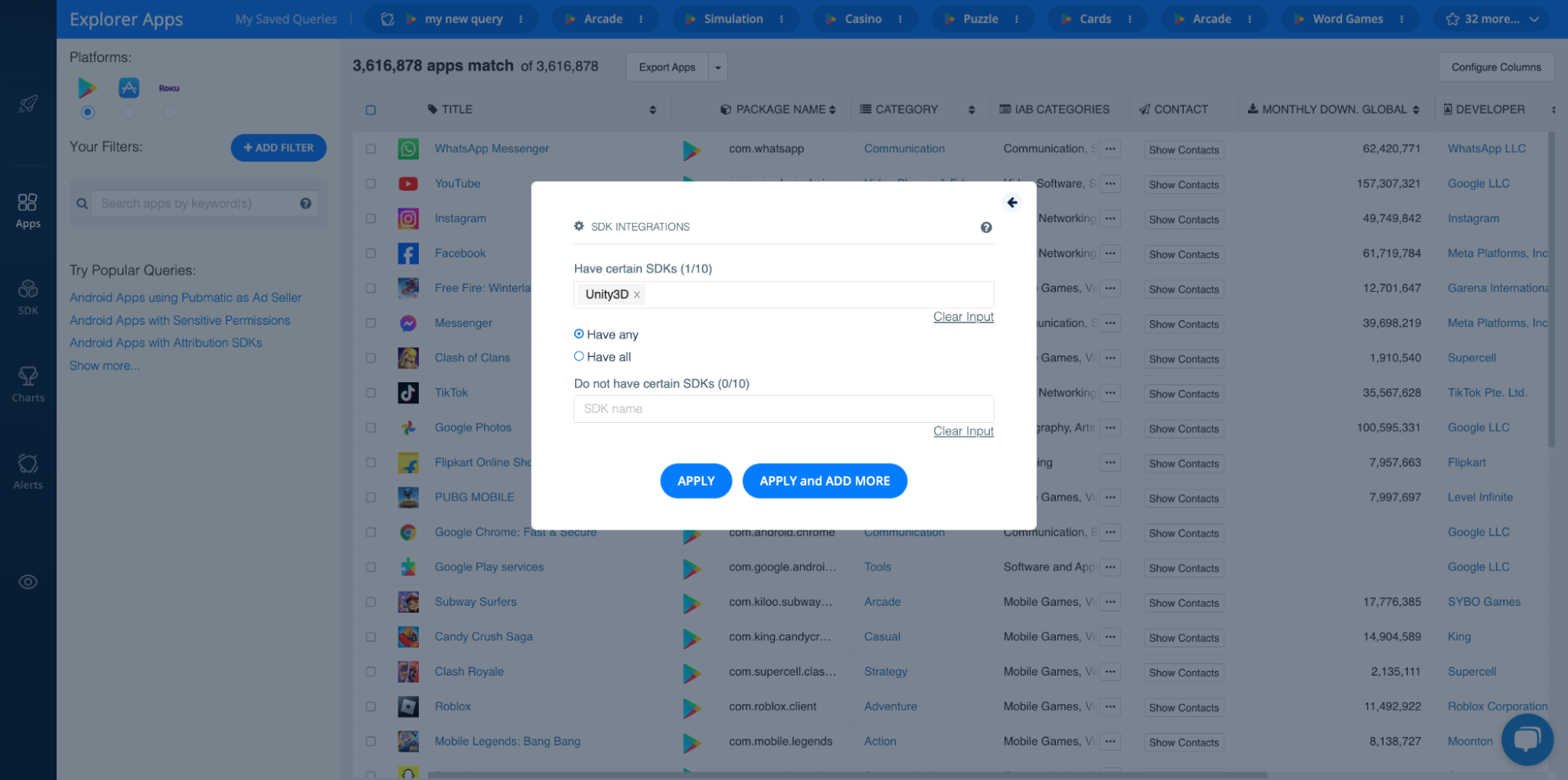Expand IAB categories ellipsis for WhatsApp row

tap(1110, 149)
